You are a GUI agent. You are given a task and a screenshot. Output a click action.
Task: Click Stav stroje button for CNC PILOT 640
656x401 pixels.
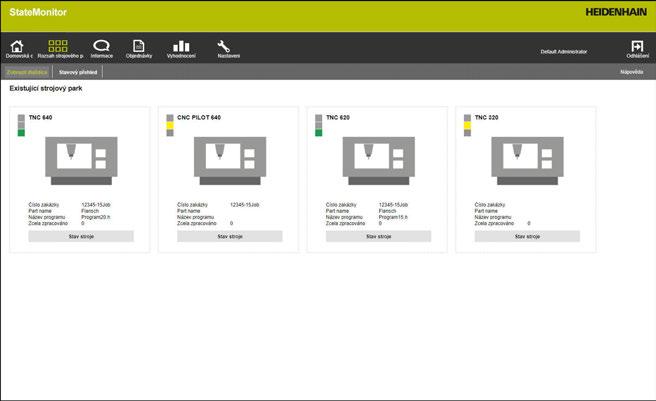pyautogui.click(x=230, y=236)
